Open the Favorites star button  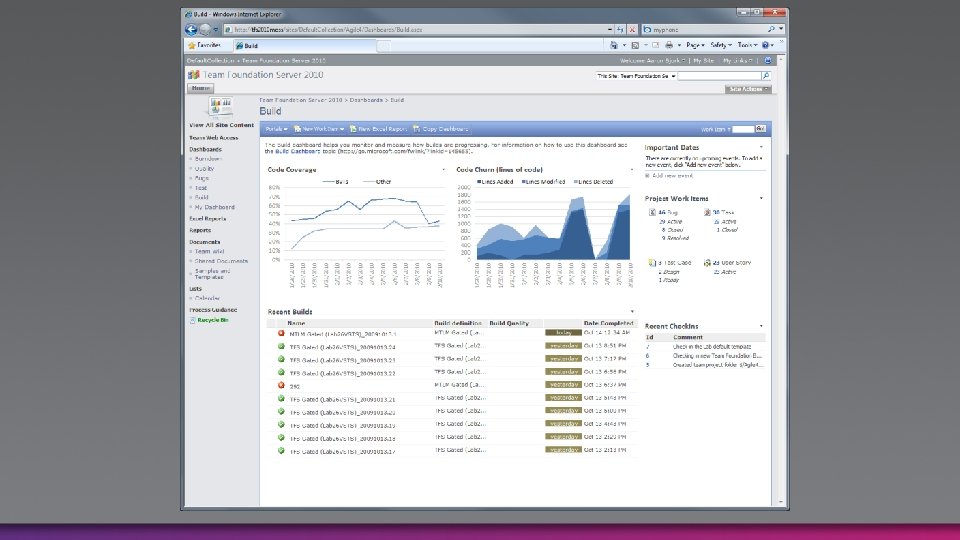pos(204,45)
